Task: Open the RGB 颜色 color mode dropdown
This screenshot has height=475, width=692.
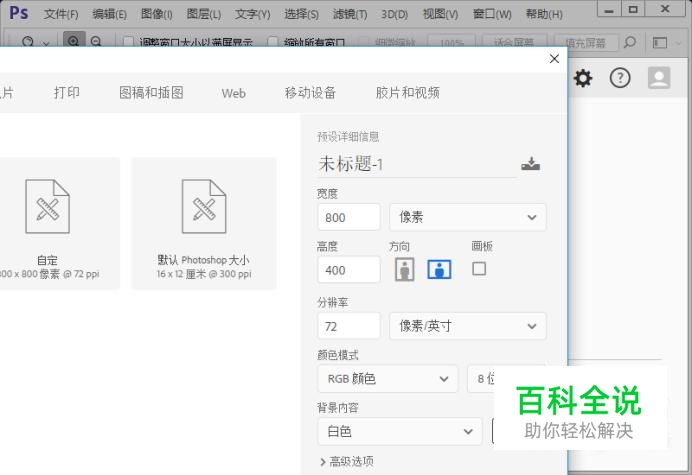Action: click(387, 378)
